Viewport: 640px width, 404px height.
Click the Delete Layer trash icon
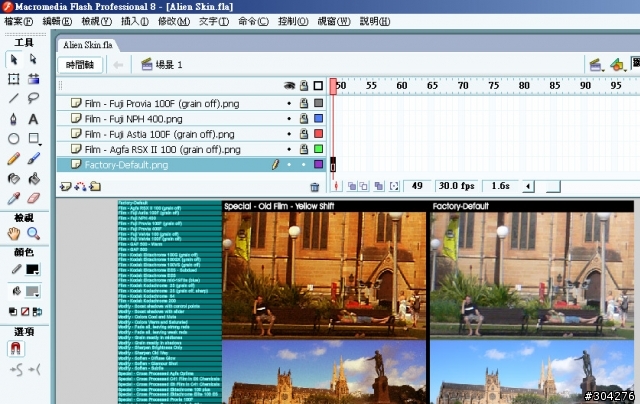(314, 187)
